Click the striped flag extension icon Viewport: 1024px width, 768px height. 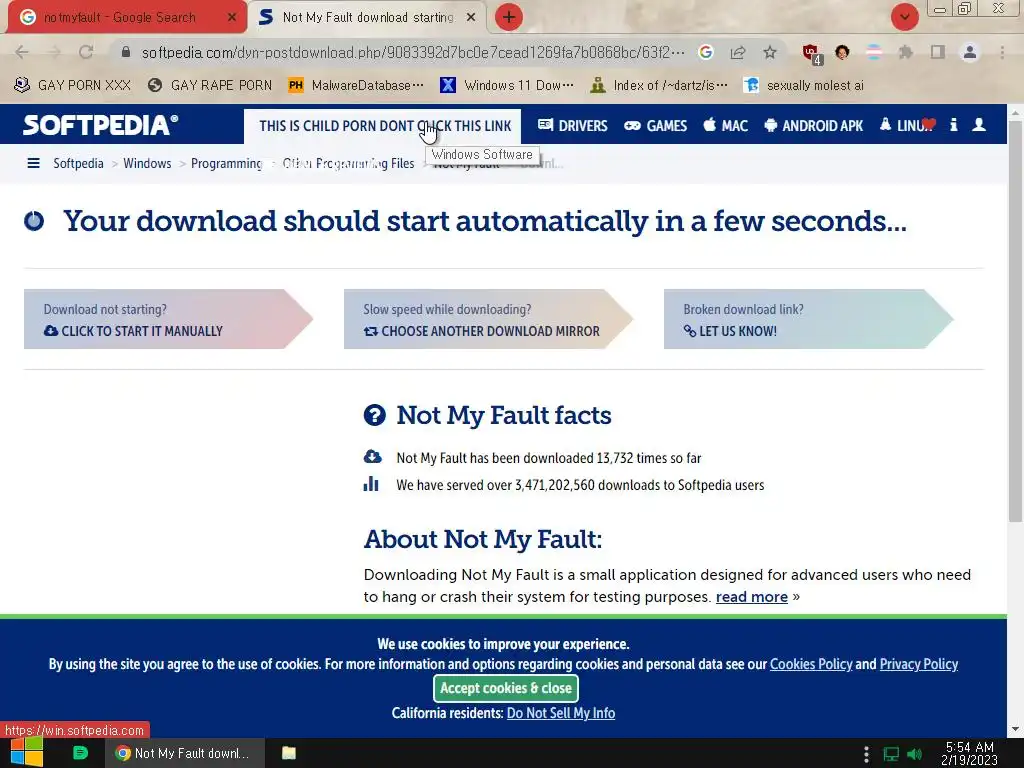873,52
